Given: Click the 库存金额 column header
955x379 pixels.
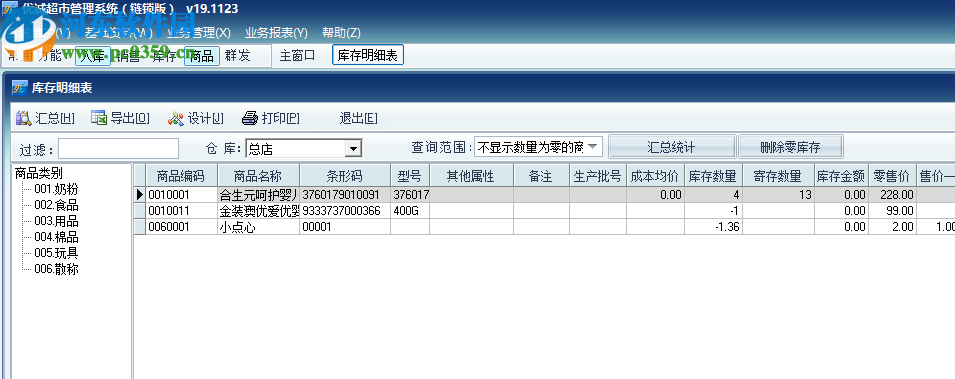Looking at the screenshot, I should [841, 176].
